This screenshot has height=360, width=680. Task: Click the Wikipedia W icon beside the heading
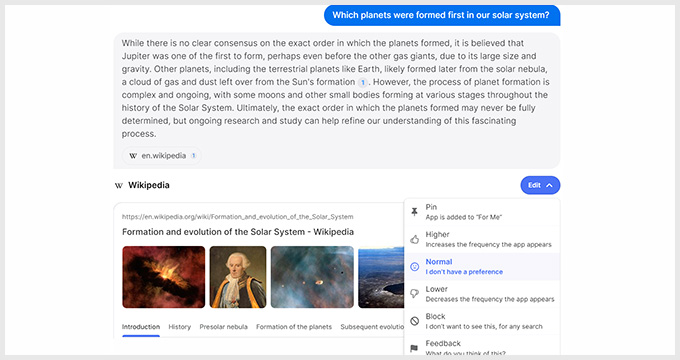click(119, 186)
